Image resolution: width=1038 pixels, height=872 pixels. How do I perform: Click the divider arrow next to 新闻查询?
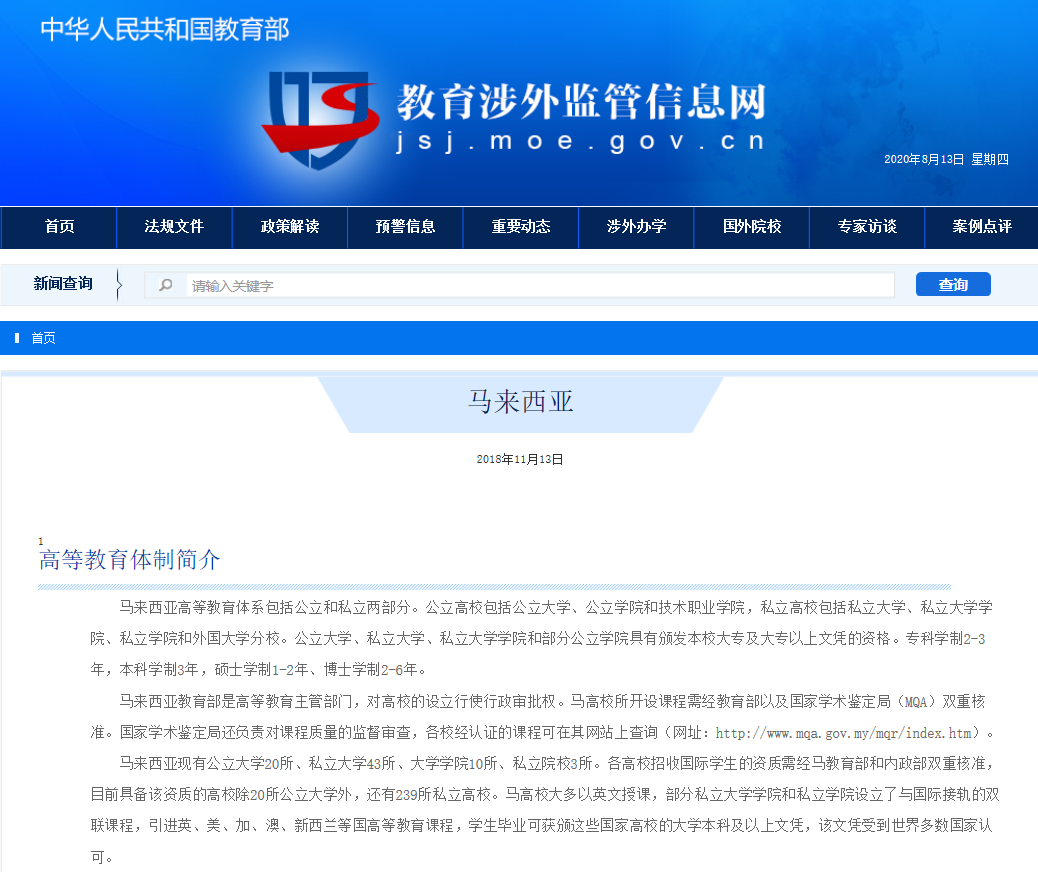coord(118,284)
